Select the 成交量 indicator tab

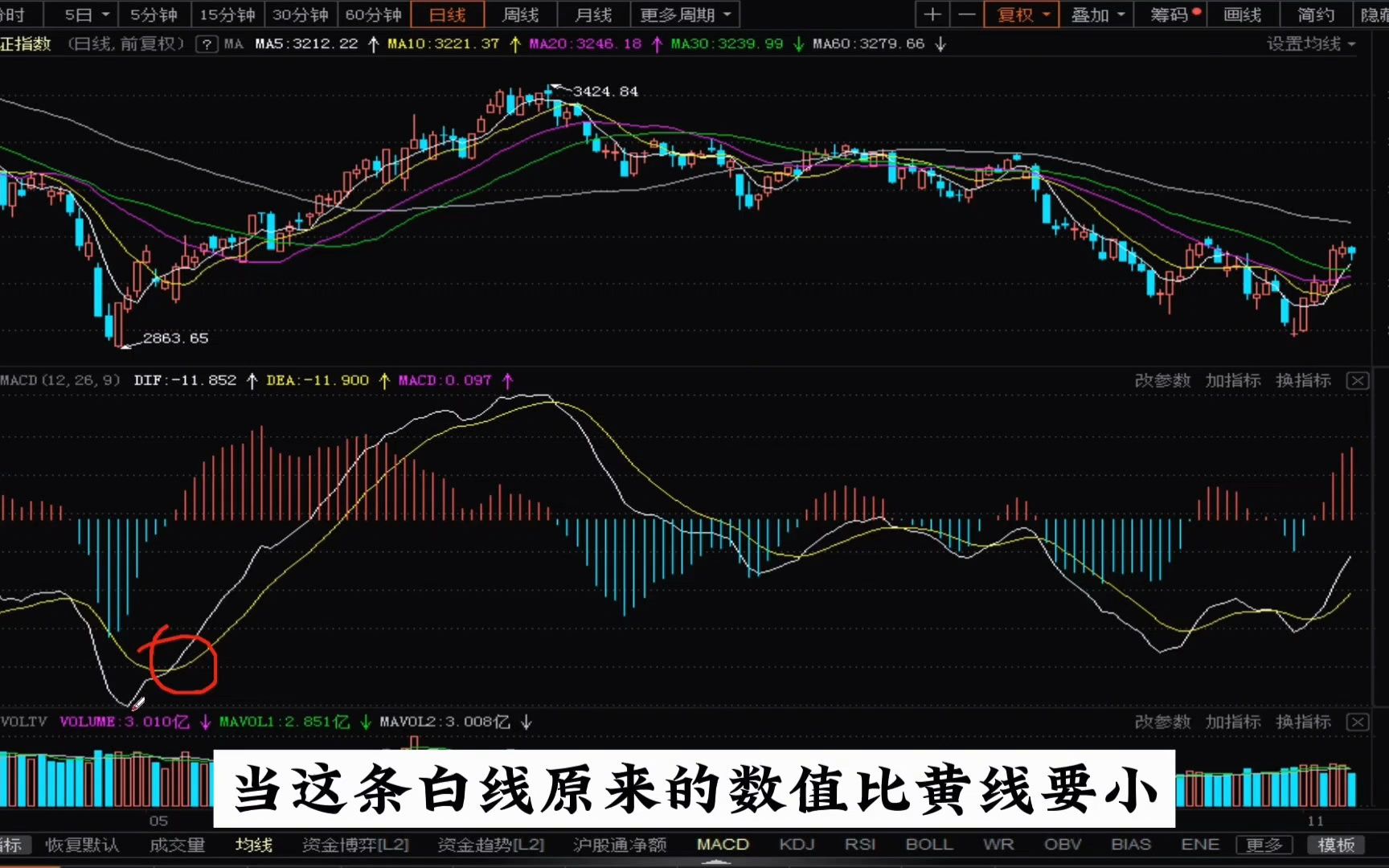coord(177,845)
